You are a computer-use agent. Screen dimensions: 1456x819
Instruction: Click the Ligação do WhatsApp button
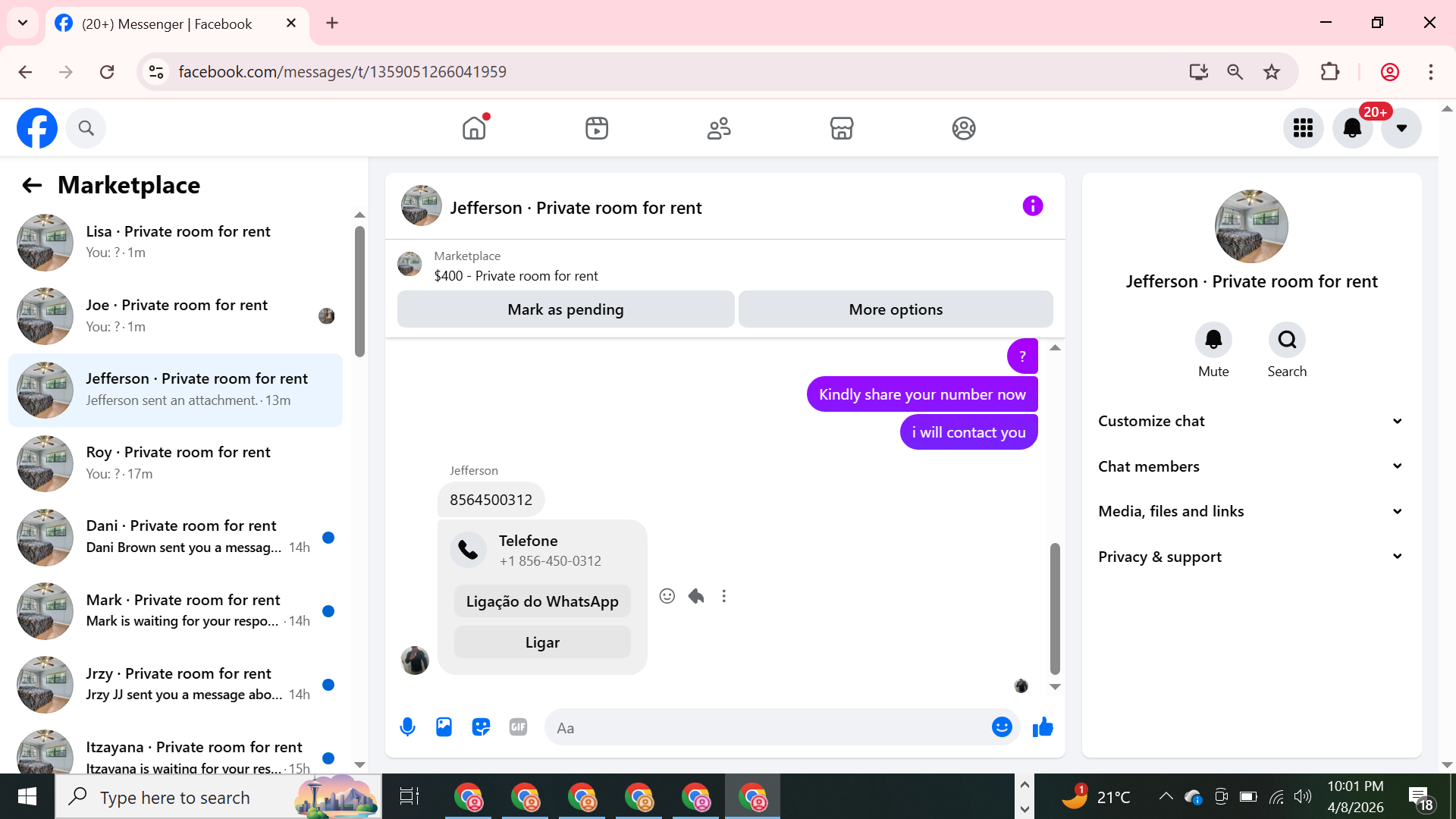542,601
